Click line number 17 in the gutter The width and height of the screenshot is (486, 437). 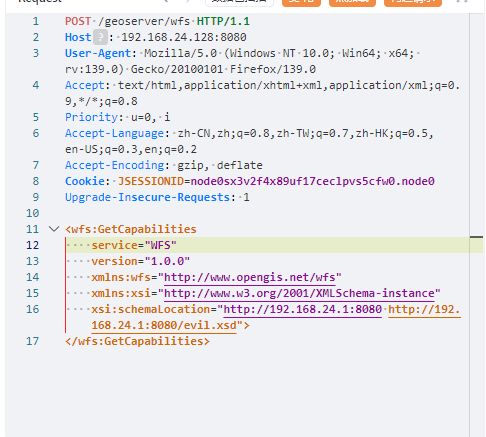click(33, 341)
